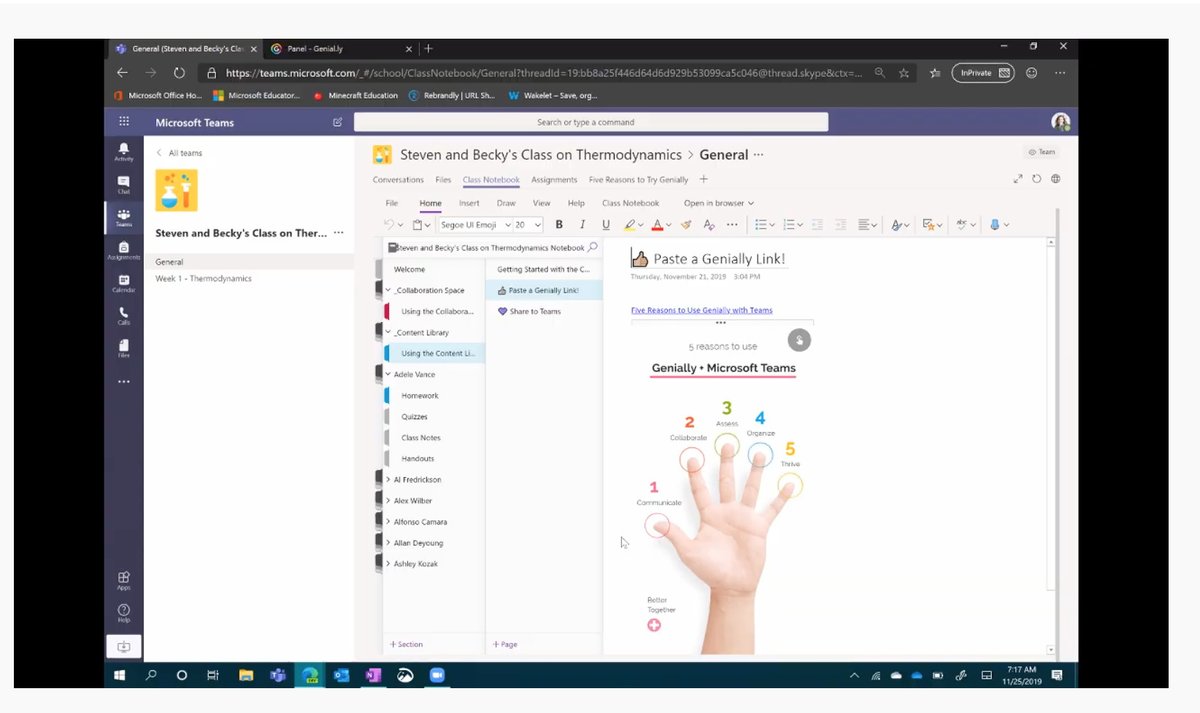Switch to the View ribbon tab
The height and width of the screenshot is (713, 1200).
[x=541, y=203]
